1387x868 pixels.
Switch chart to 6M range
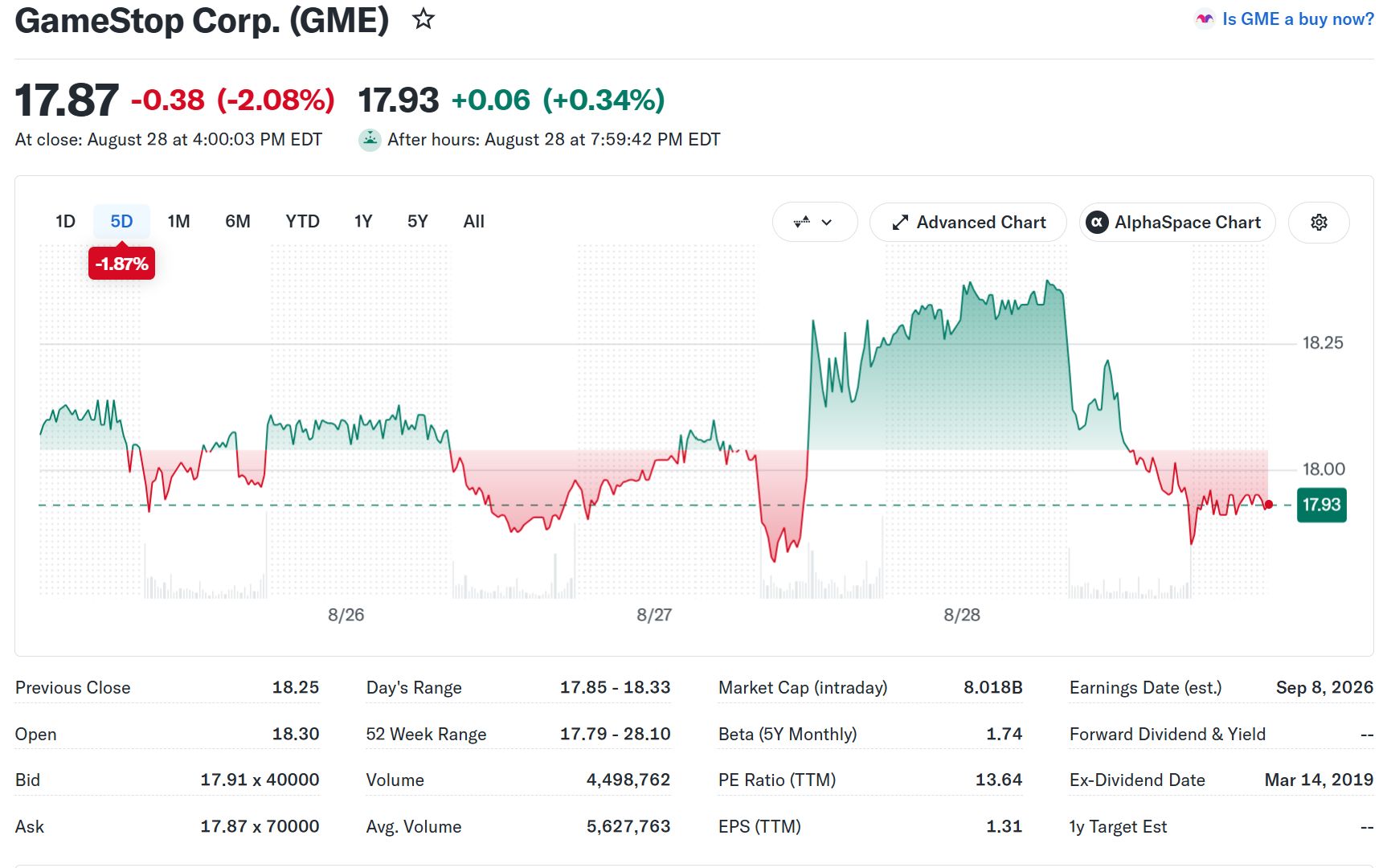[237, 221]
